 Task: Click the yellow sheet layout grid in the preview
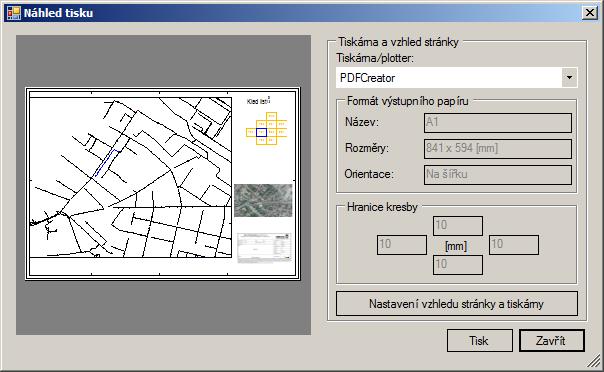(x=267, y=129)
